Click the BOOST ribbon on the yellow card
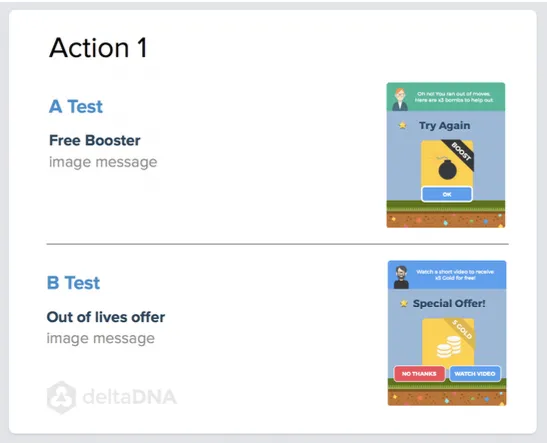Screen dimensions: 547x443 tap(459, 153)
